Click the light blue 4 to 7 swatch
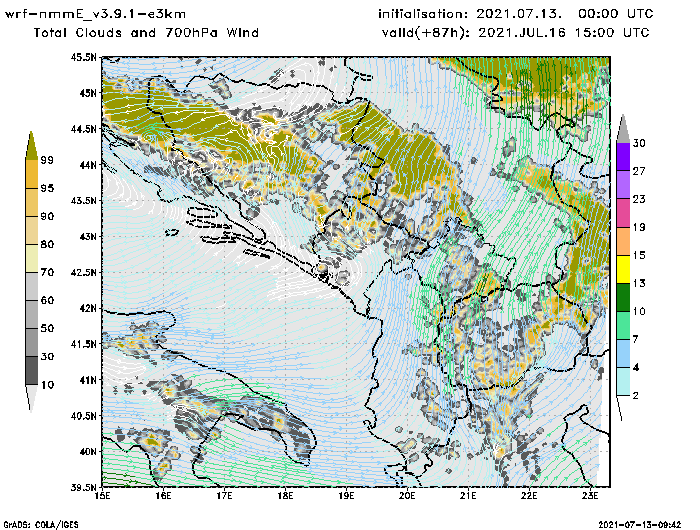Viewport: 700px width, 530px height. pyautogui.click(x=623, y=354)
